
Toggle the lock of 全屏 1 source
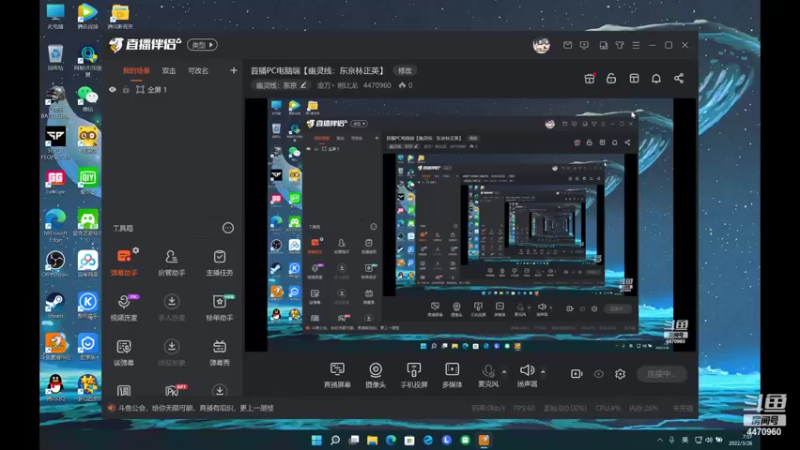click(x=126, y=89)
